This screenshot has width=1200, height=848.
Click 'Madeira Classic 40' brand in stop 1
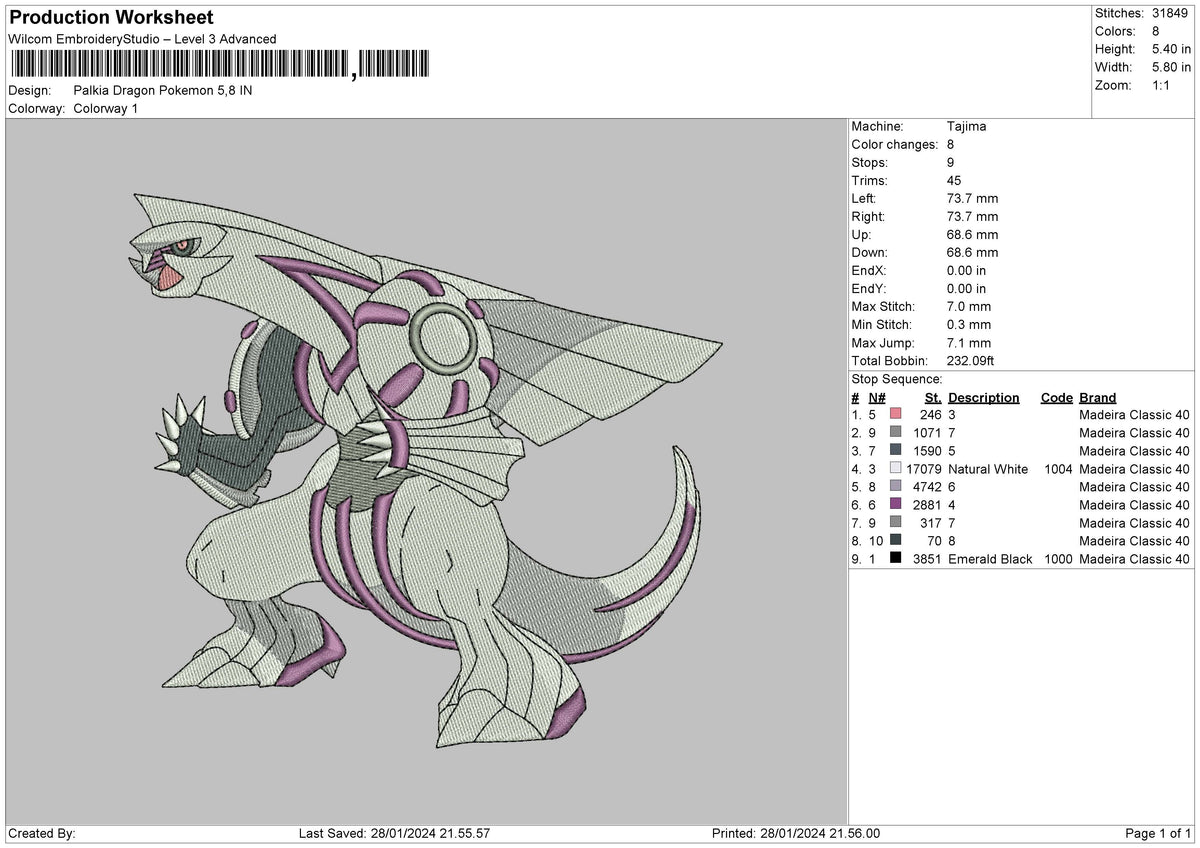(x=1135, y=415)
